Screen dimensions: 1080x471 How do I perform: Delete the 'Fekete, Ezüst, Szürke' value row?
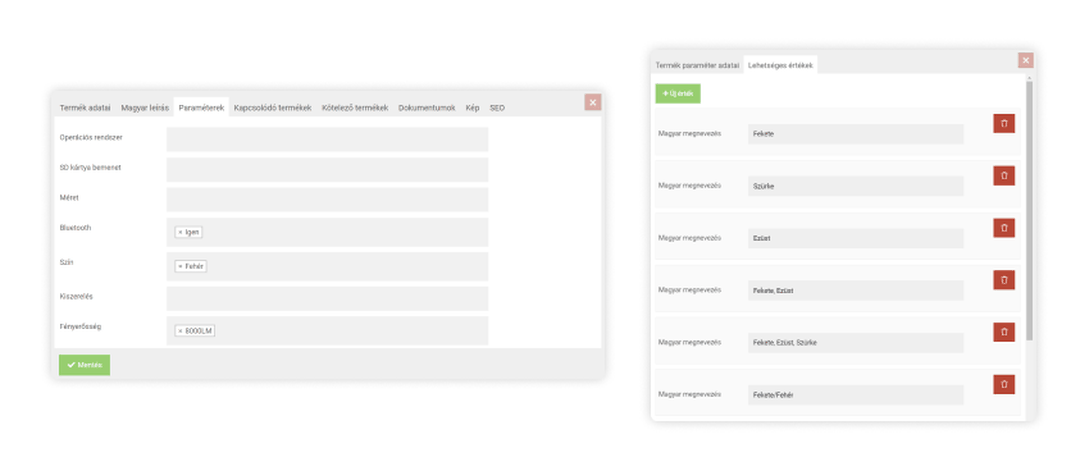pyautogui.click(x=1004, y=332)
